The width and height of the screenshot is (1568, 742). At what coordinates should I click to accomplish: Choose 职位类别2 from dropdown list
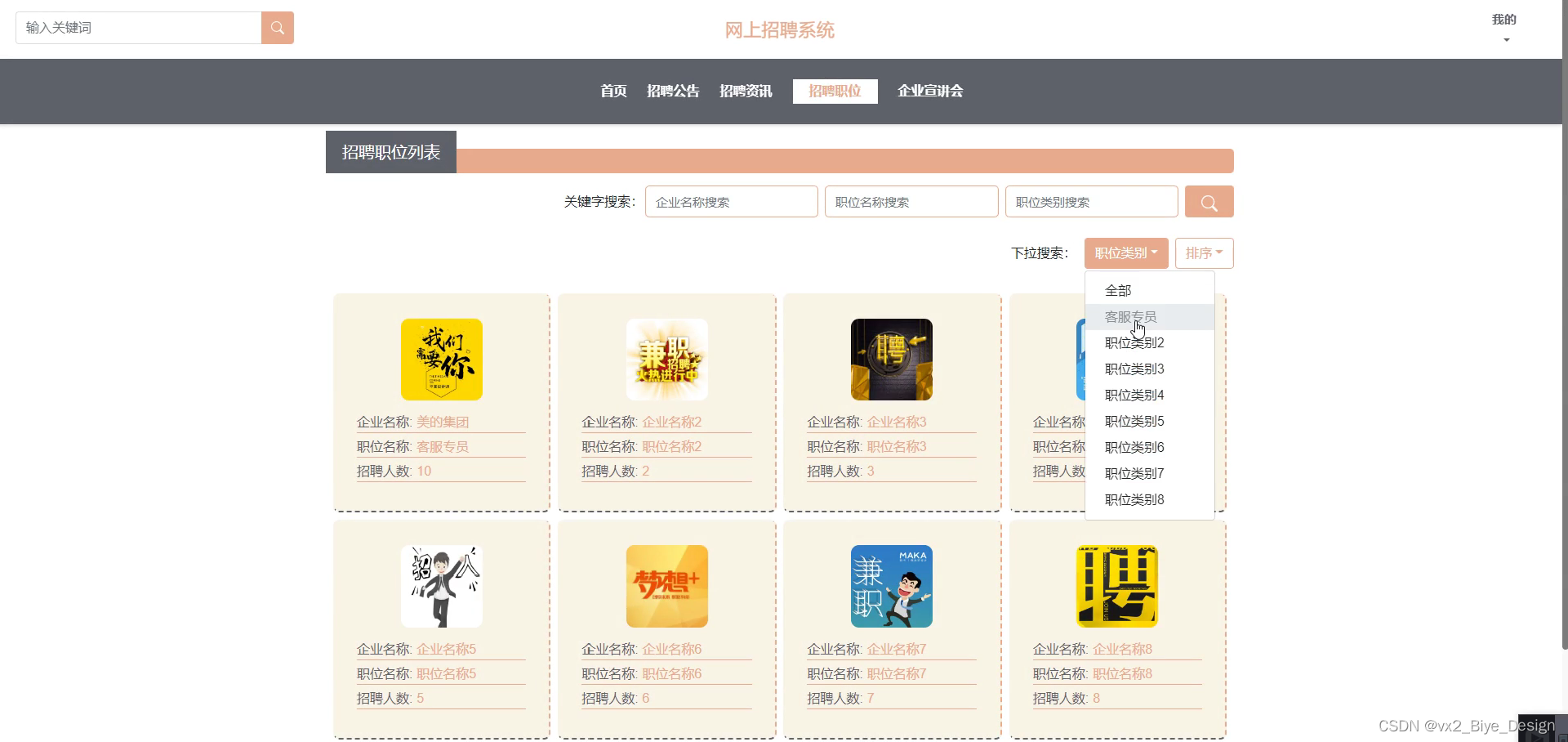(x=1149, y=343)
